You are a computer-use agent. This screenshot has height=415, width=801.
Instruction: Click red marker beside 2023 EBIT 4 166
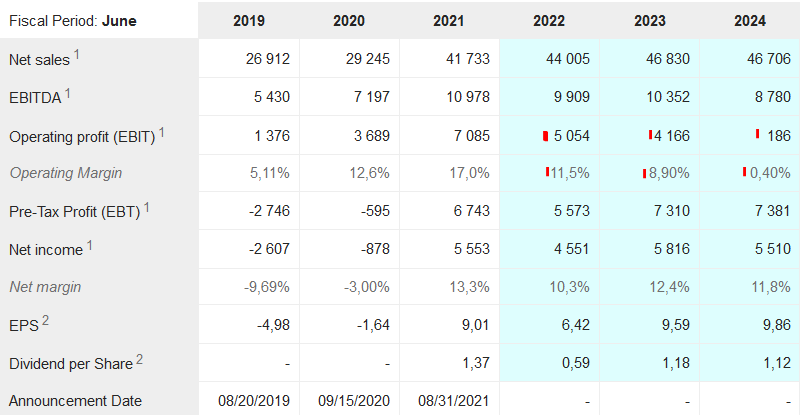coord(650,135)
